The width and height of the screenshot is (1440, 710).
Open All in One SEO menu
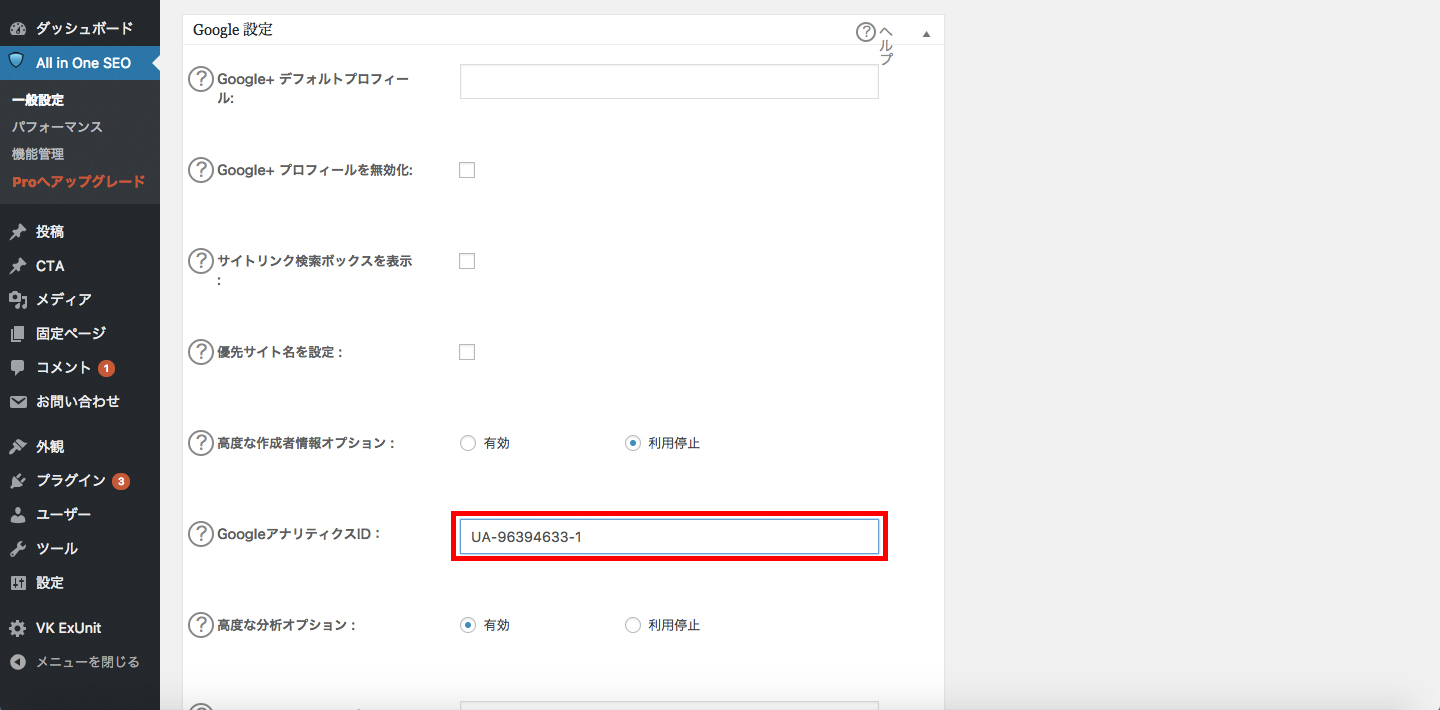pos(80,63)
